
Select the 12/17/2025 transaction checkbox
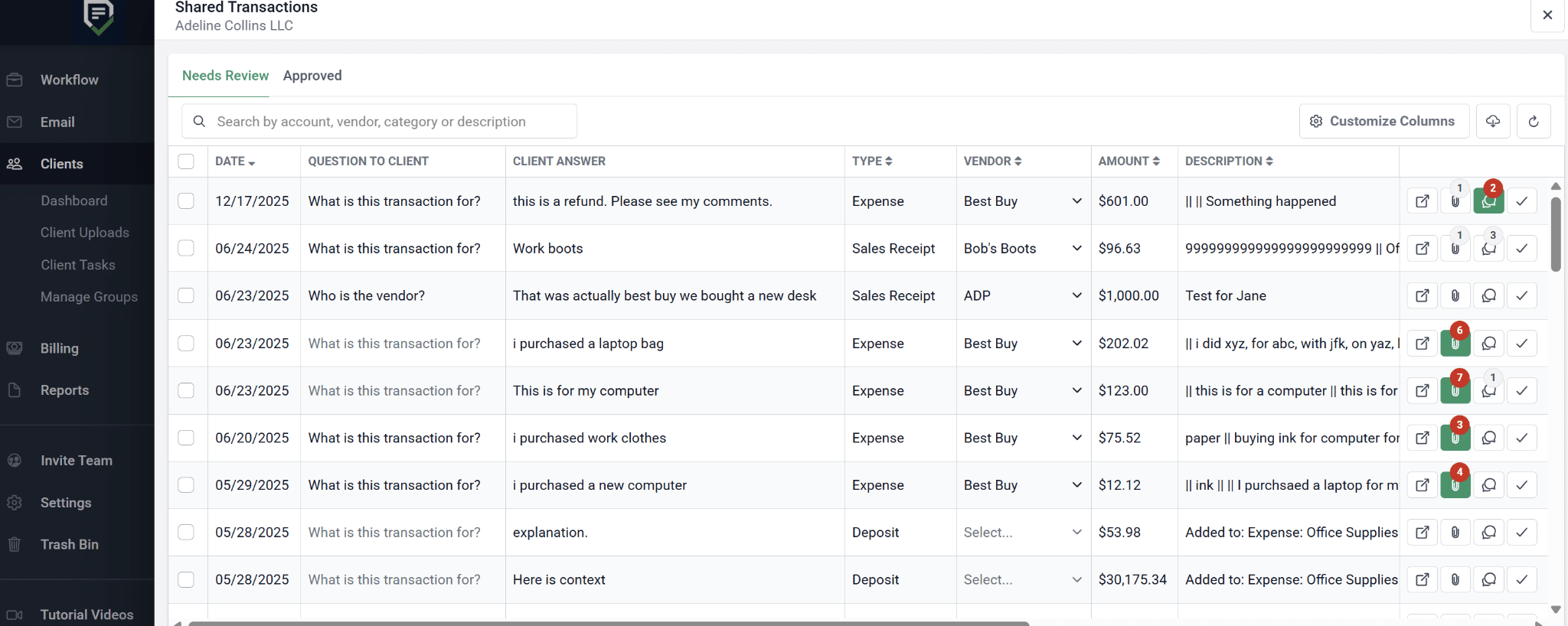(186, 201)
